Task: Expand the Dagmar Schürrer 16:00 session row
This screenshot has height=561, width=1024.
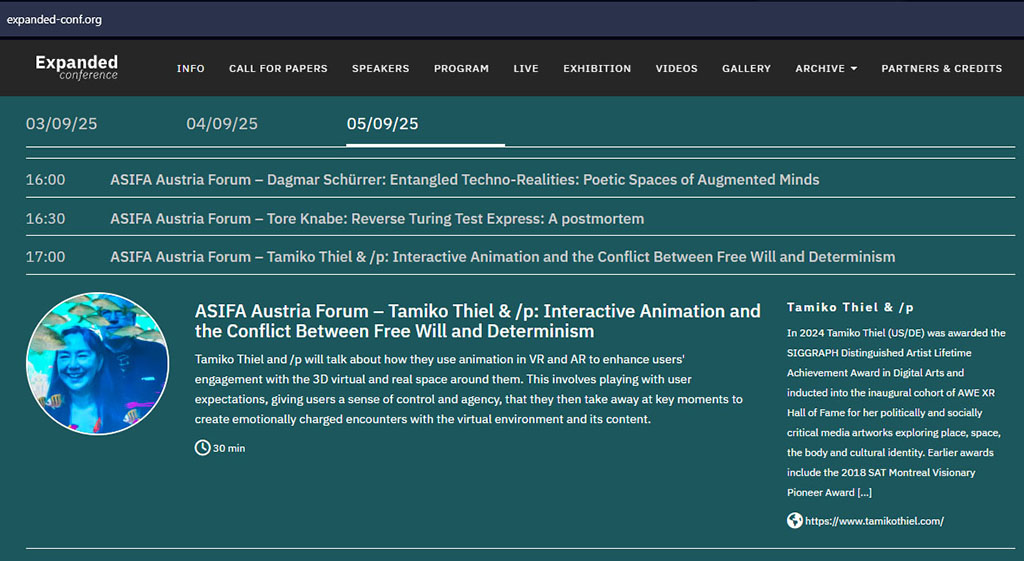Action: pyautogui.click(x=520, y=179)
